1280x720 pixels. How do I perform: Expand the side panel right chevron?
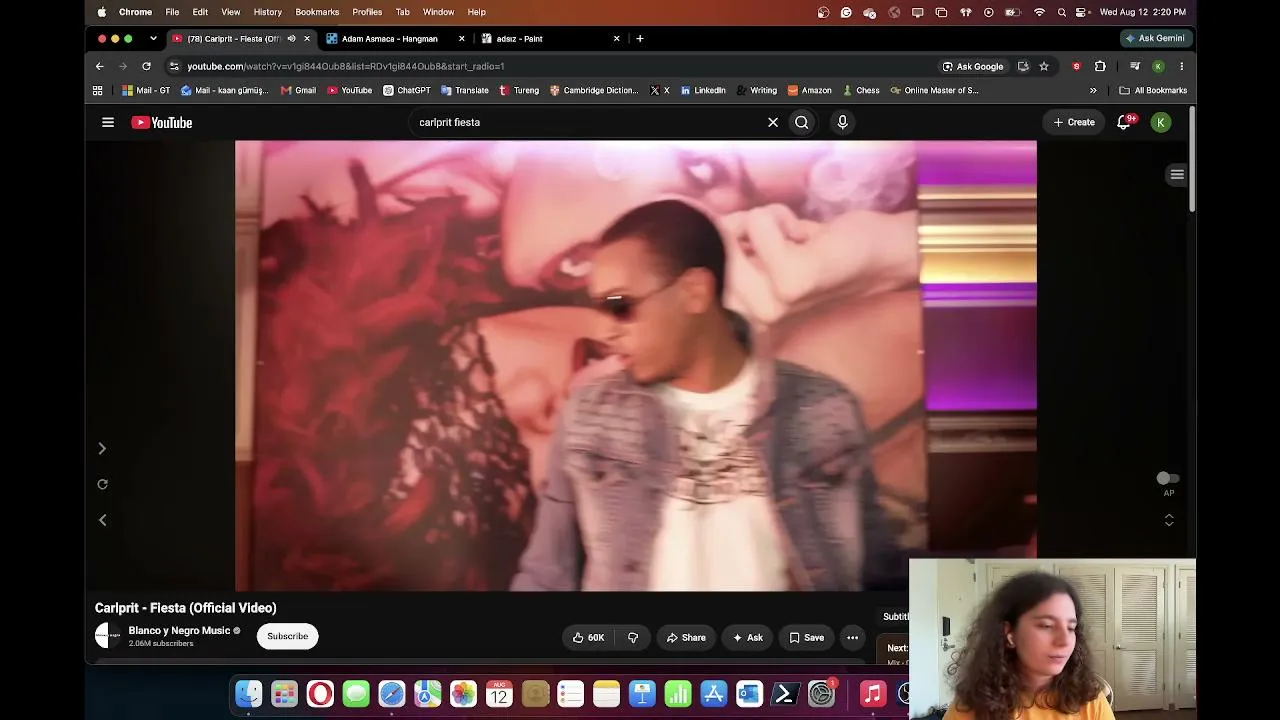coord(102,449)
